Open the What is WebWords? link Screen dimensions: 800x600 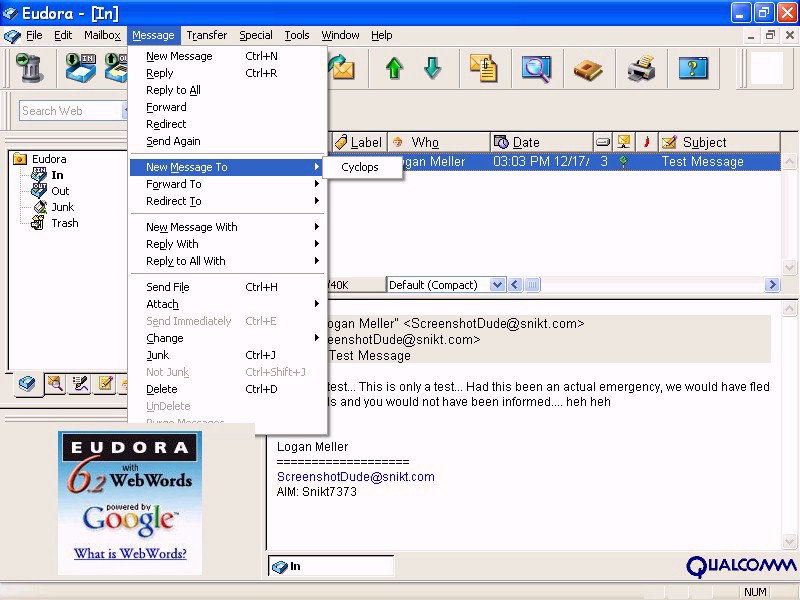130,554
